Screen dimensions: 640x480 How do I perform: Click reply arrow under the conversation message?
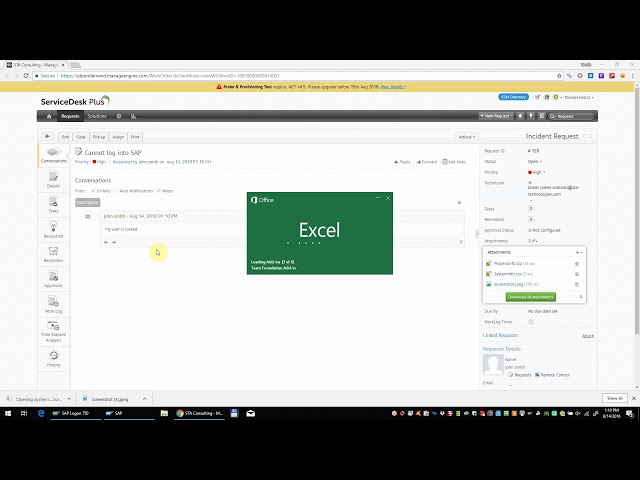tap(106, 242)
